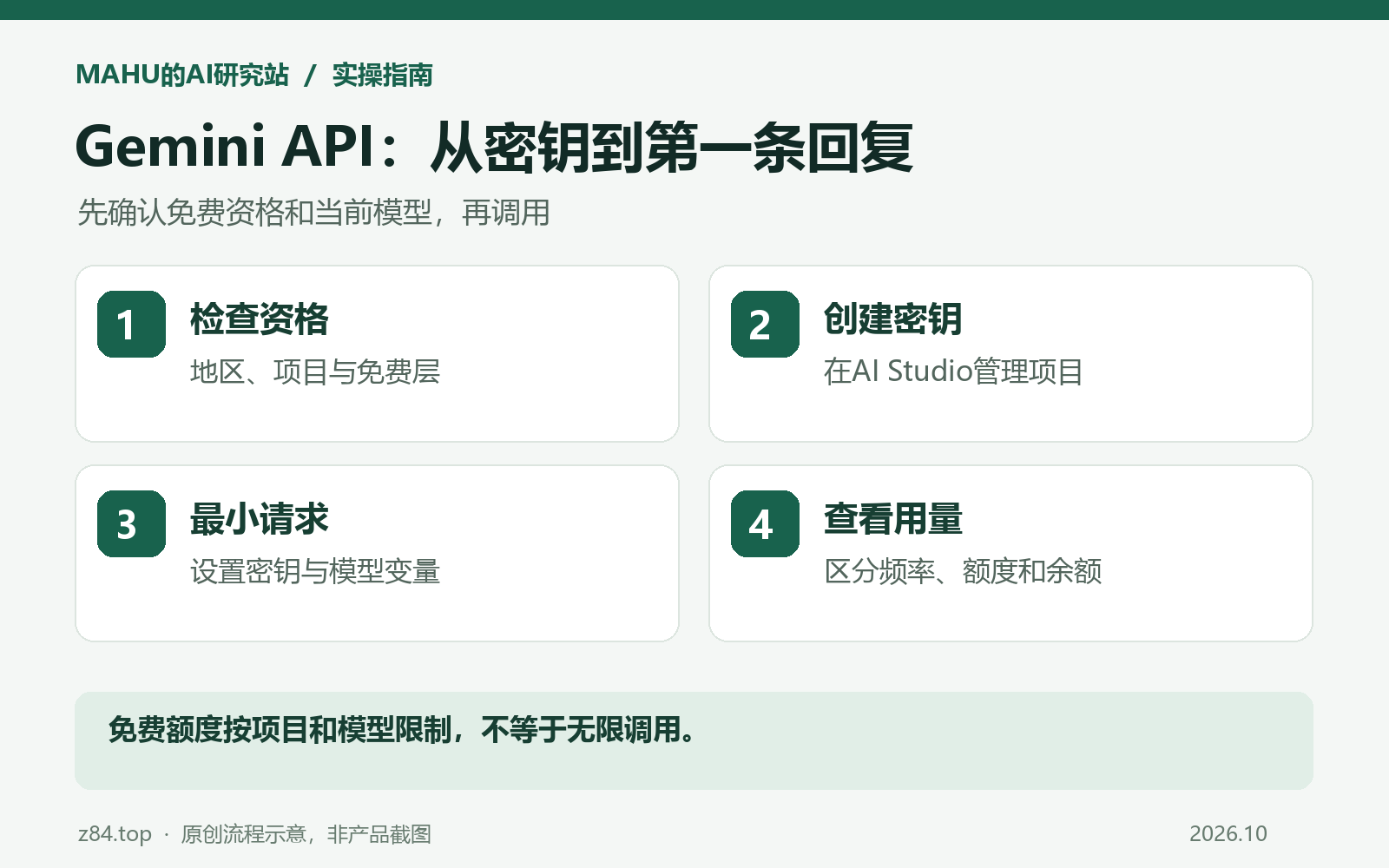Select the 最小请求 card heading
Viewport: 1389px width, 868px height.
(260, 519)
